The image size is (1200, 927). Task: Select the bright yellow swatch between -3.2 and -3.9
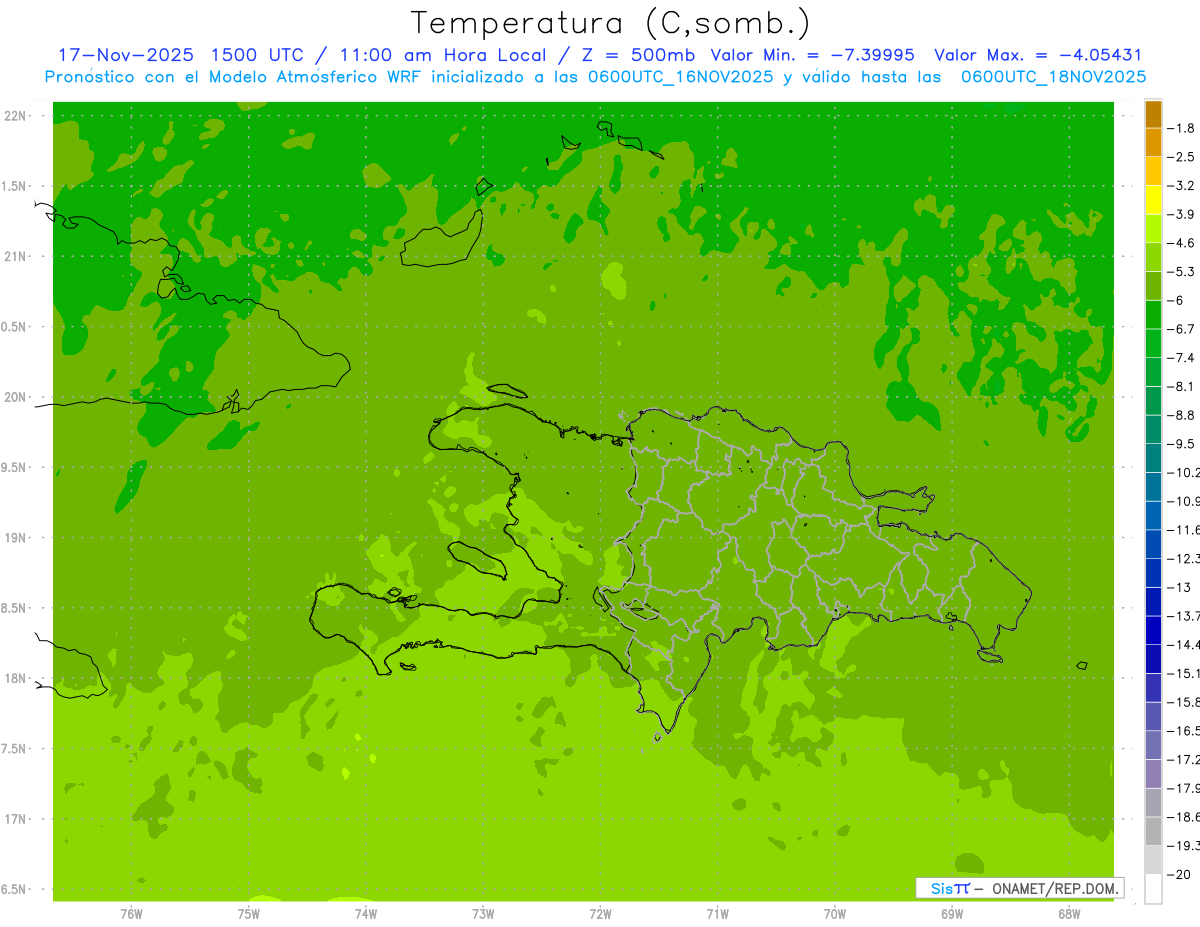coord(1153,200)
